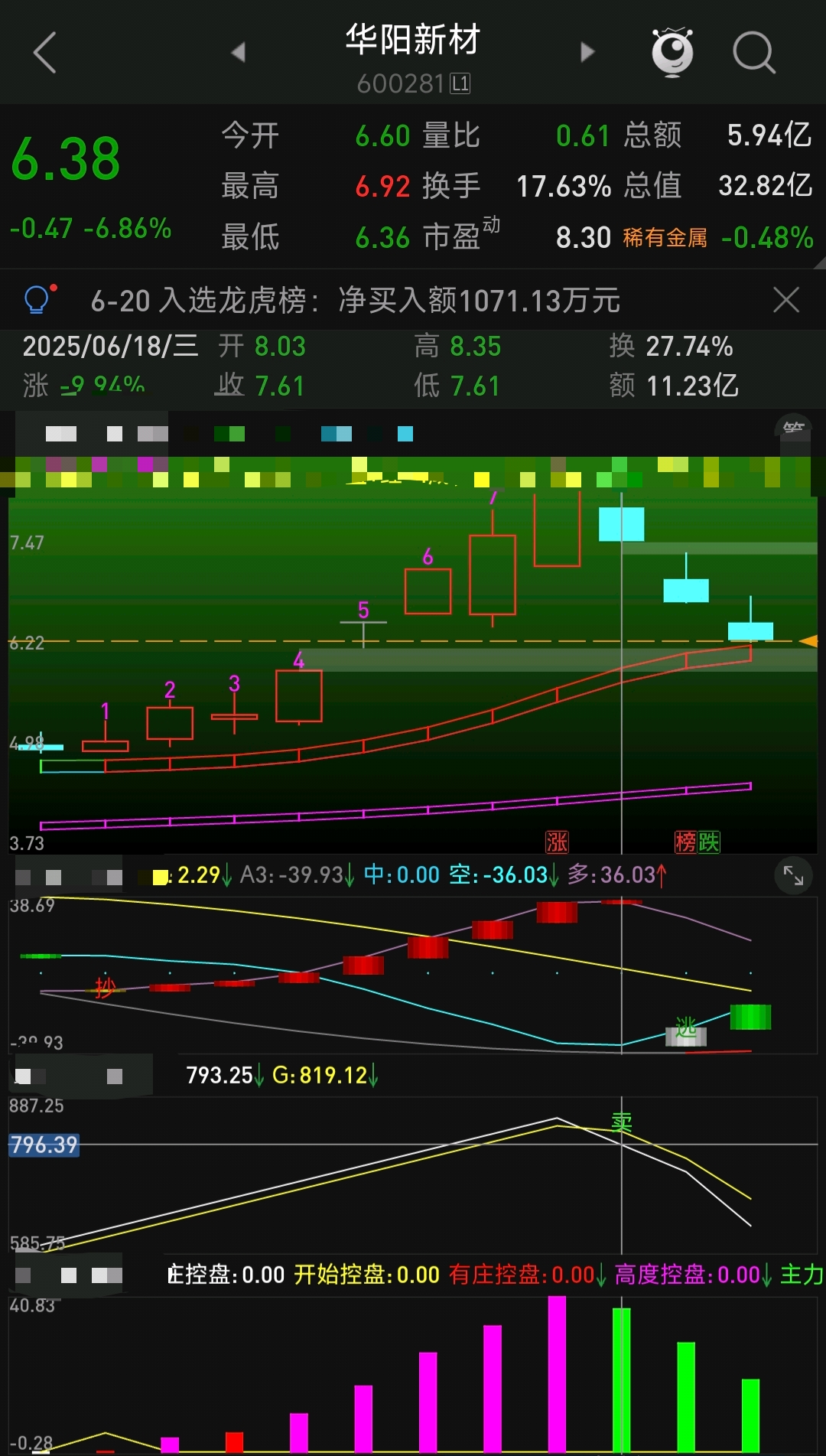Screen dimensions: 826x1456
Task: Tap the A3:-39.93 indicator value
Action: (x=298, y=875)
